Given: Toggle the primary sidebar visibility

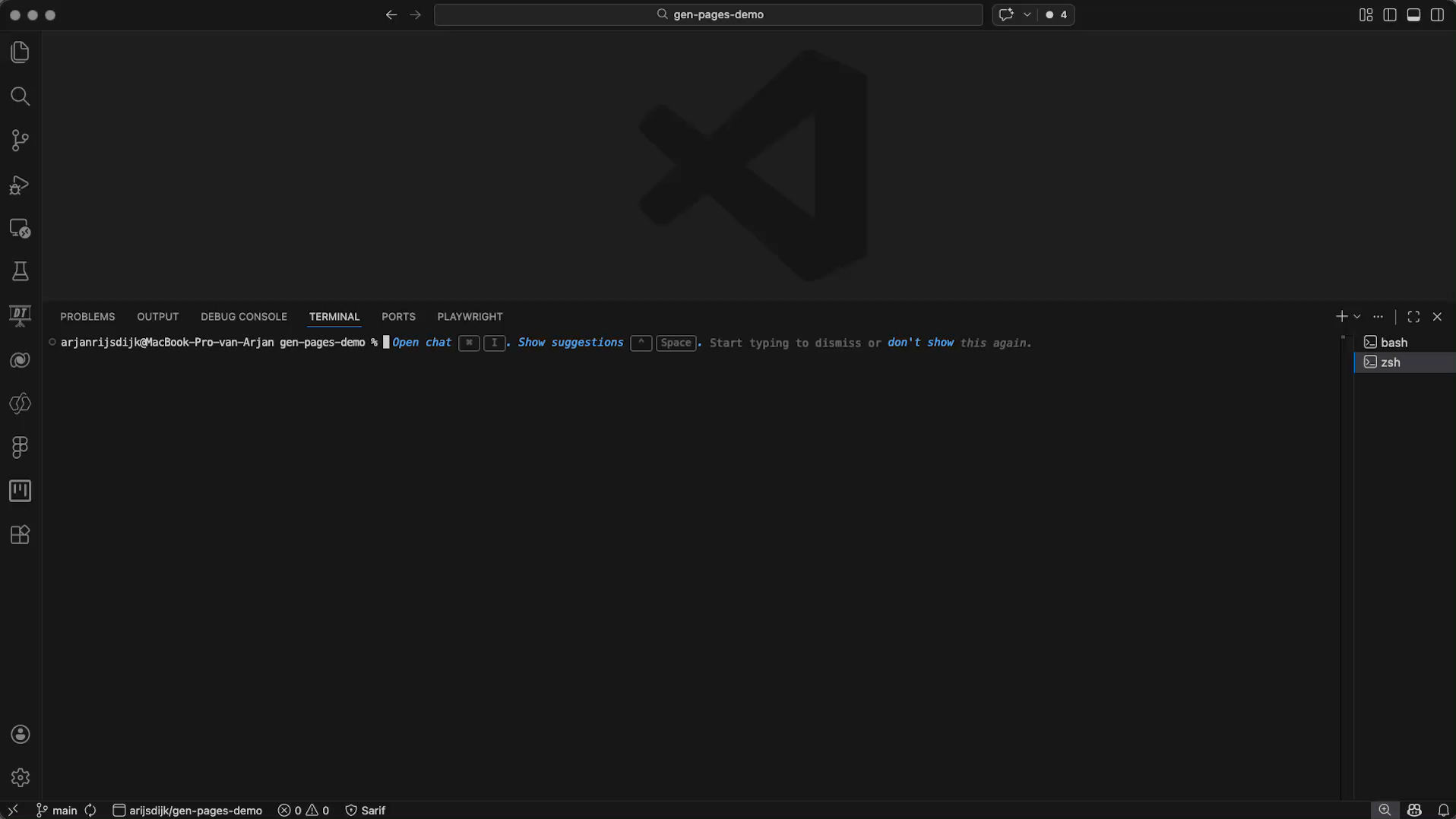Looking at the screenshot, I should pos(1390,14).
